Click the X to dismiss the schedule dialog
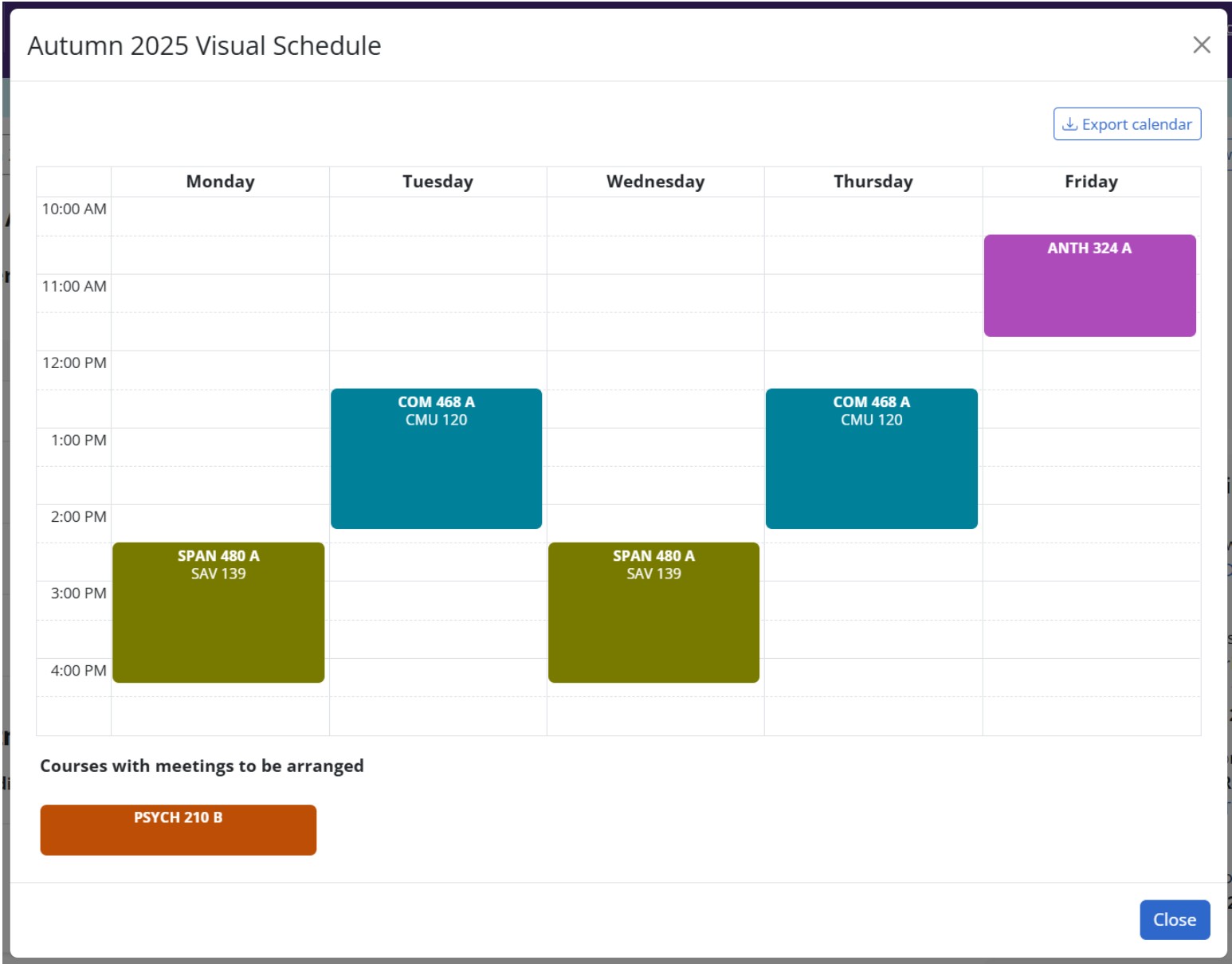 [x=1202, y=45]
